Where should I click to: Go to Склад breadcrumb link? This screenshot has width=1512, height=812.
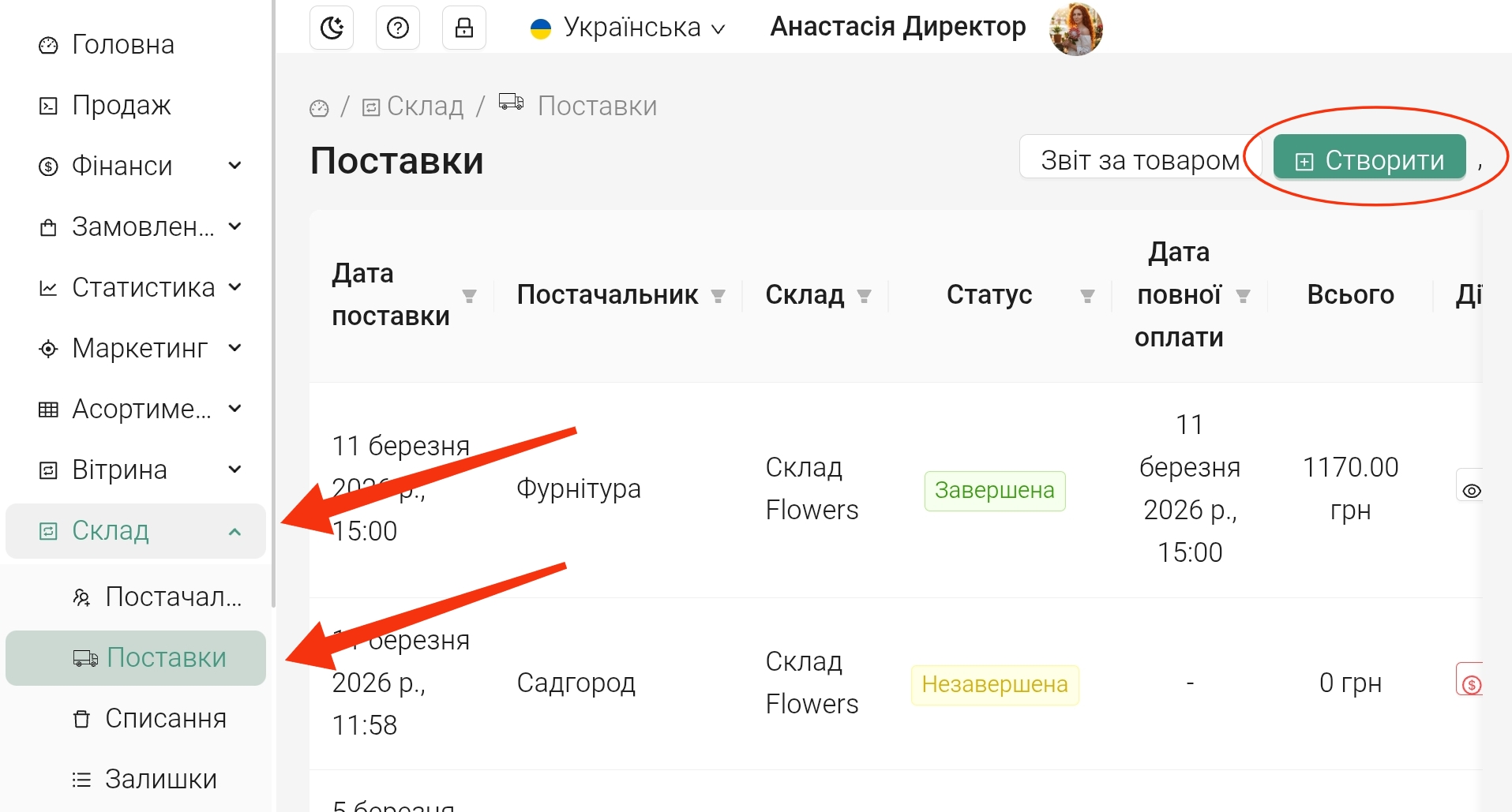pyautogui.click(x=414, y=107)
